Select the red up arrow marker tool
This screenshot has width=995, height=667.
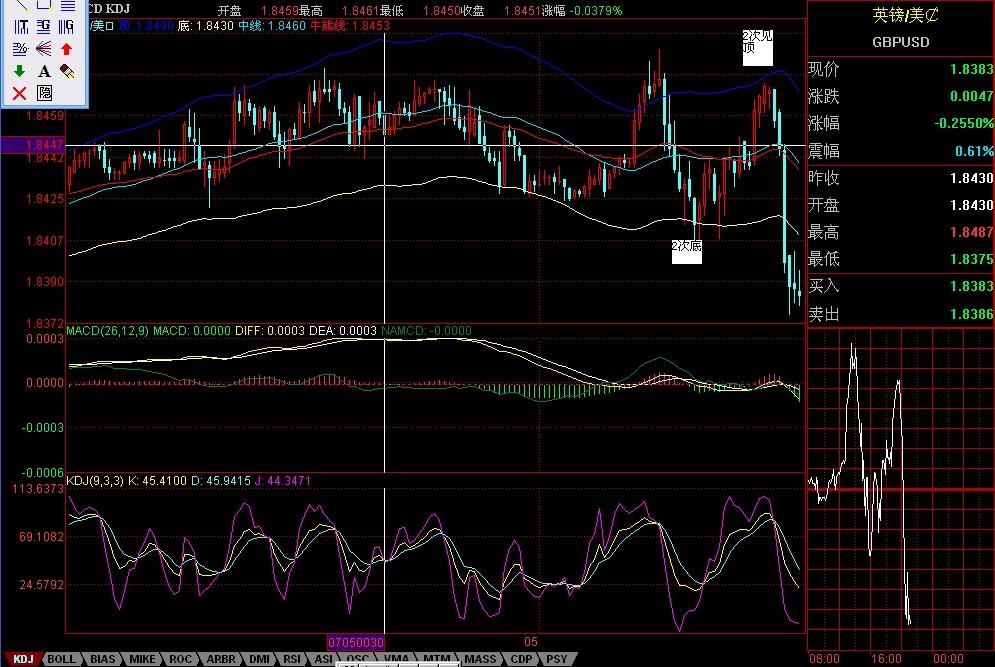pyautogui.click(x=67, y=48)
